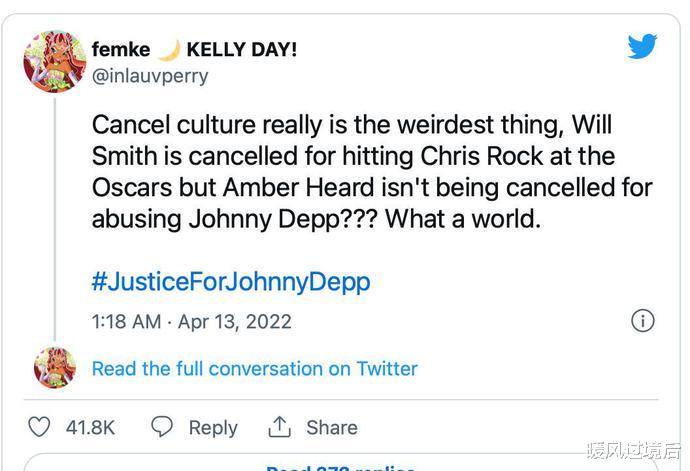Click the share arrow icon
The height and width of the screenshot is (471, 690).
[x=279, y=427]
